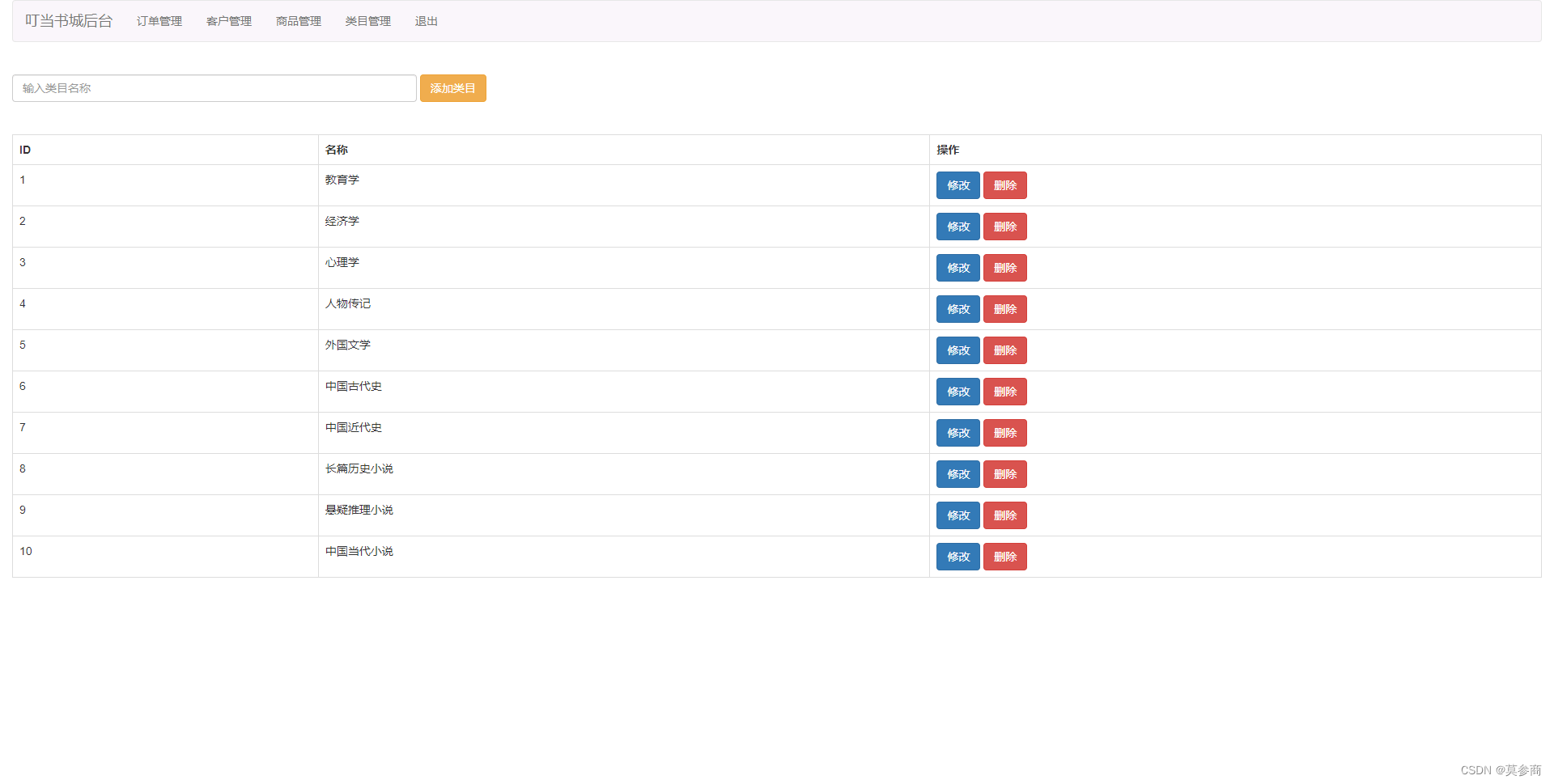Click the 中国古代史 name text
The width and height of the screenshot is (1554, 784).
[x=354, y=386]
